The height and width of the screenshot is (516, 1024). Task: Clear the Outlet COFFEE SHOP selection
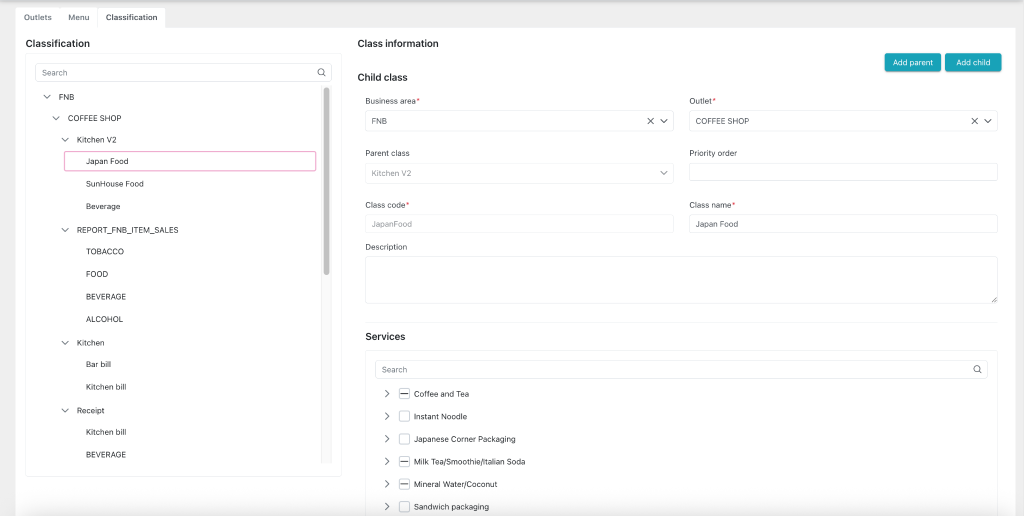coord(974,121)
